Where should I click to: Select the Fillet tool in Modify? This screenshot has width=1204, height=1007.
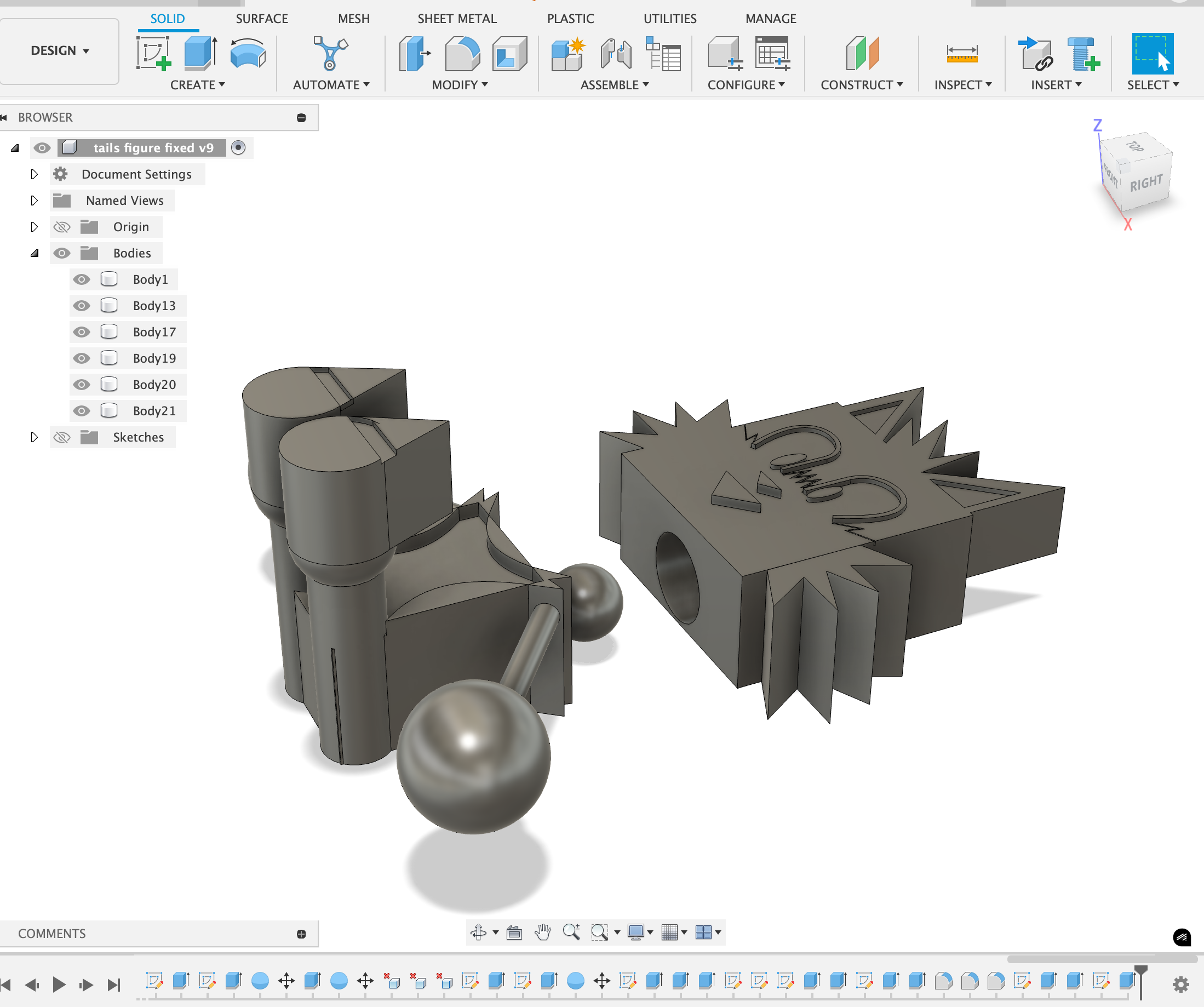coord(462,53)
